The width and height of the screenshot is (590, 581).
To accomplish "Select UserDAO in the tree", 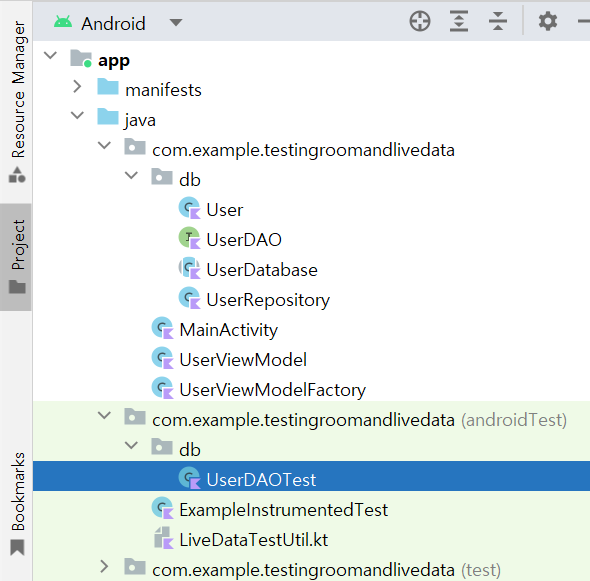I will 244,240.
